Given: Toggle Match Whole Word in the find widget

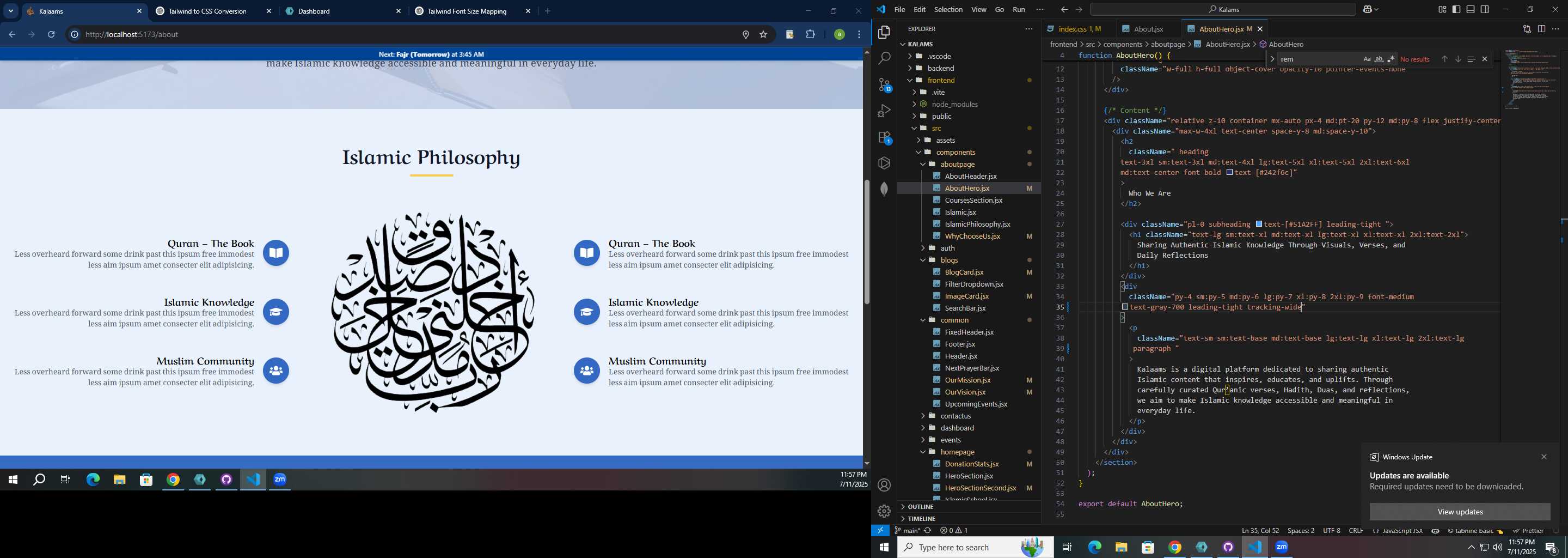Looking at the screenshot, I should pyautogui.click(x=1379, y=59).
